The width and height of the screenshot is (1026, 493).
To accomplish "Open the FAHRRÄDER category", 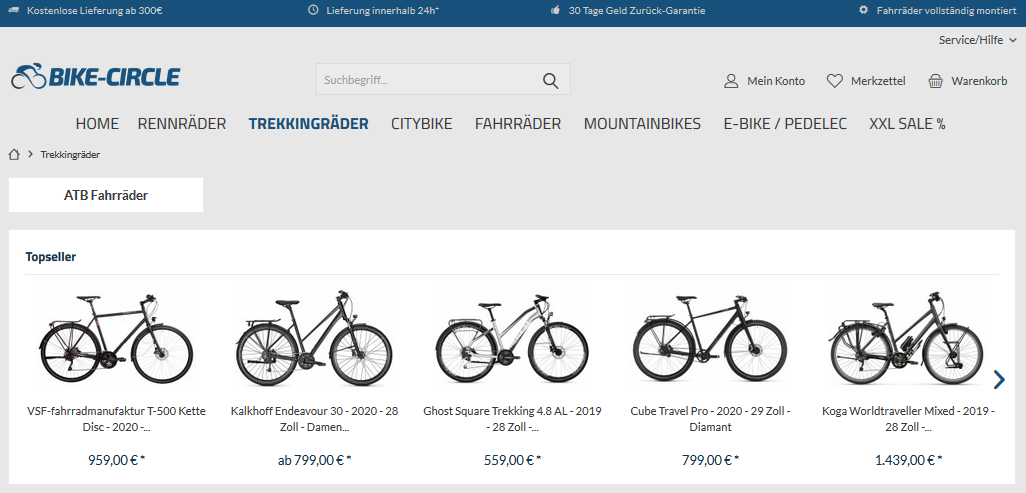I will pyautogui.click(x=518, y=124).
